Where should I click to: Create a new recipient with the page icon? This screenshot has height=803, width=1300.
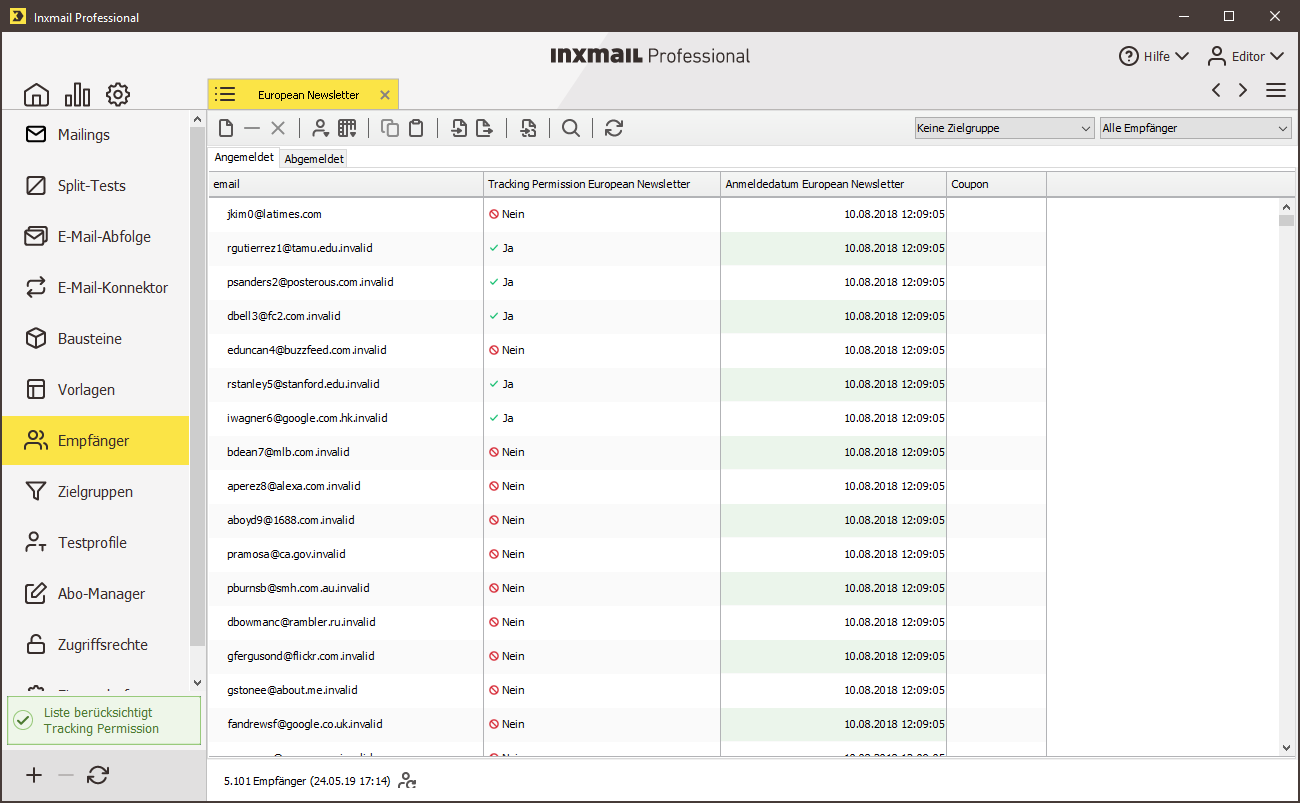(x=226, y=128)
